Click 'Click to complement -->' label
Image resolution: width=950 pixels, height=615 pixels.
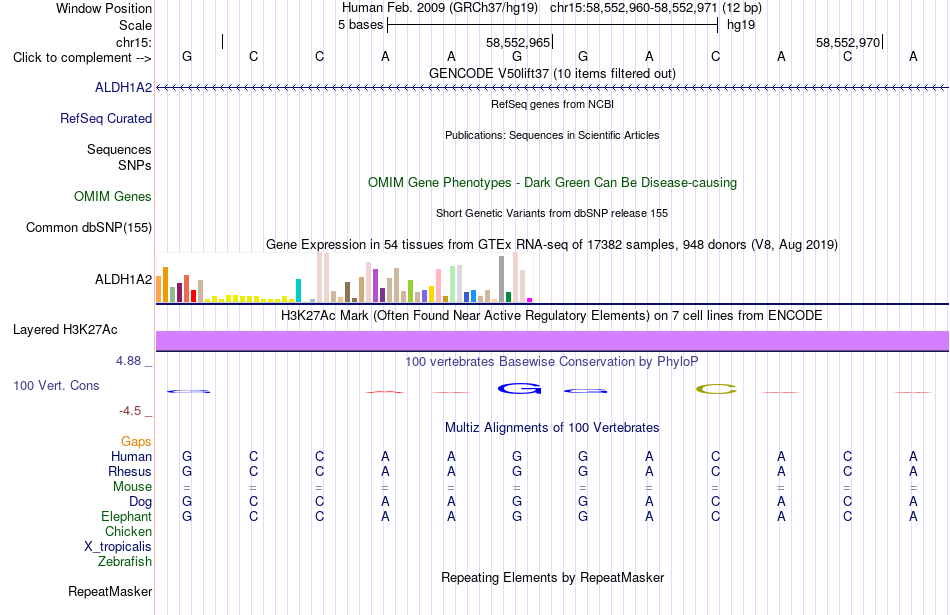(x=82, y=58)
